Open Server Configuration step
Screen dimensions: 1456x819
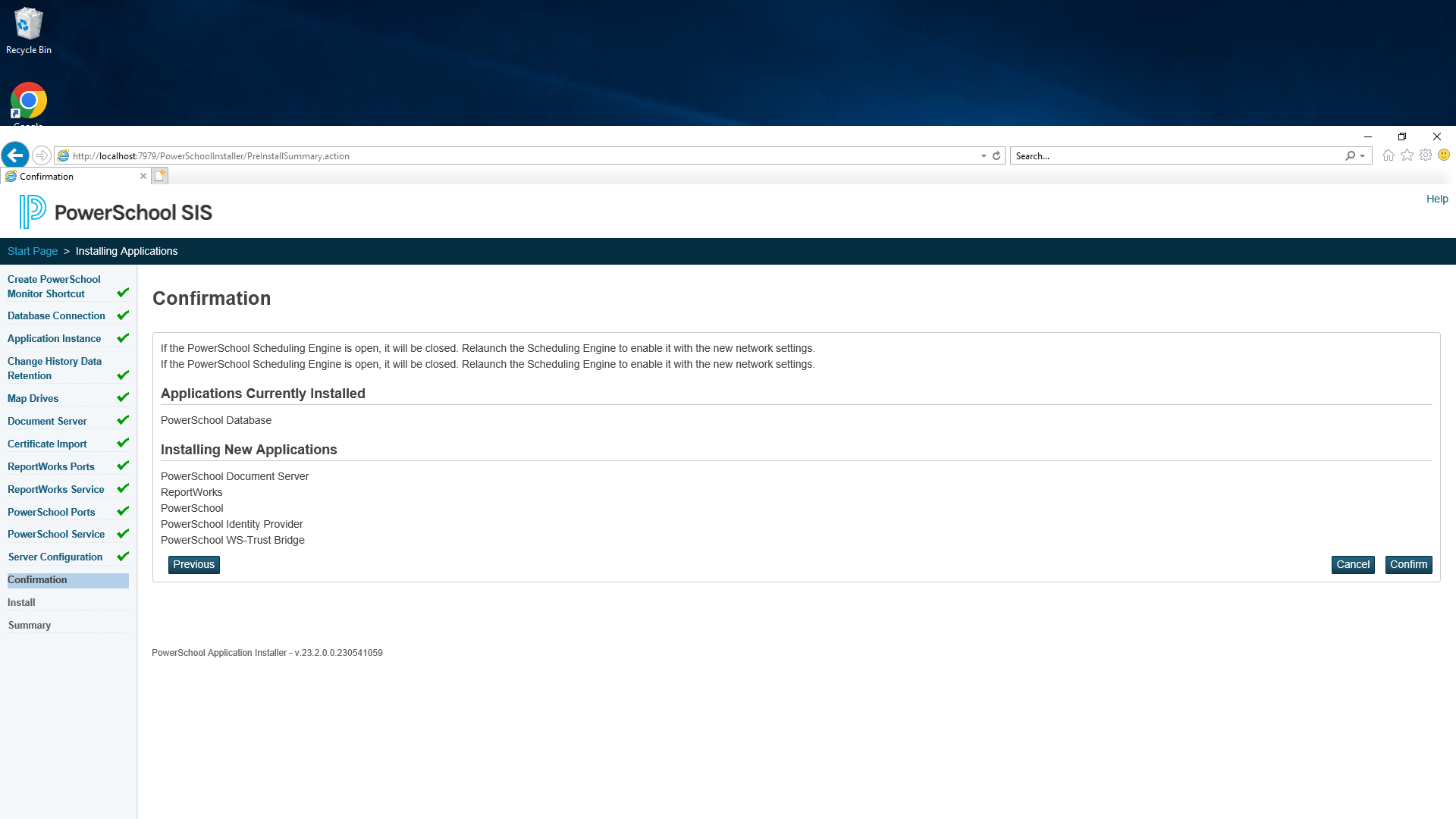(55, 557)
